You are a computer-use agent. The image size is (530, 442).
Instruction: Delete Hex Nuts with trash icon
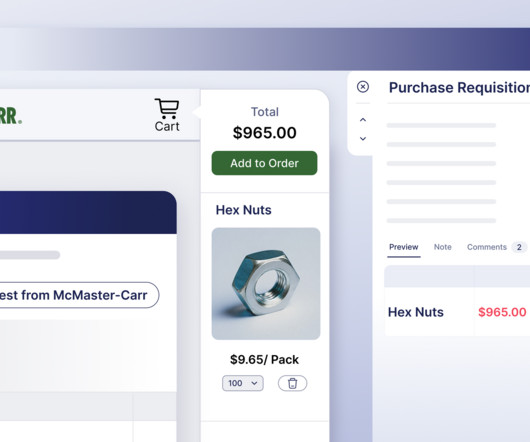(292, 383)
